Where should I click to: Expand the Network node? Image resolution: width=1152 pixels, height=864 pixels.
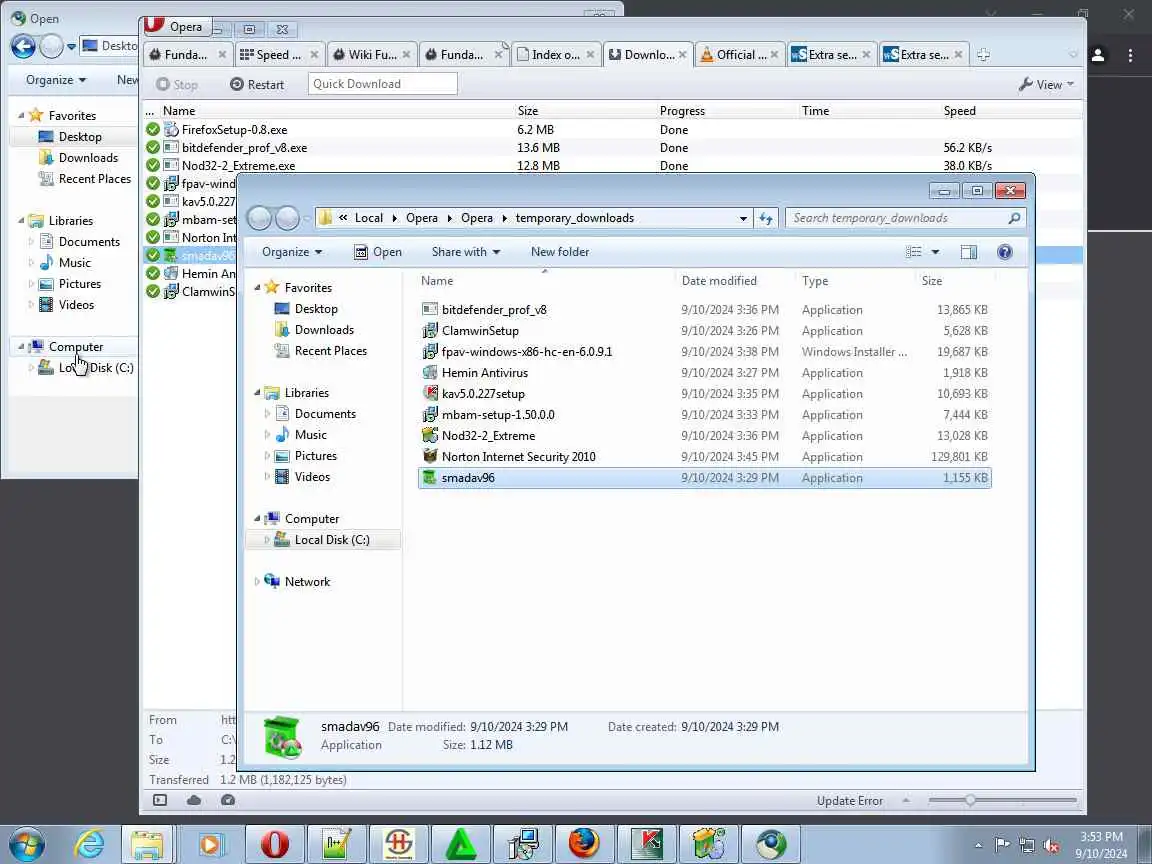pyautogui.click(x=256, y=581)
